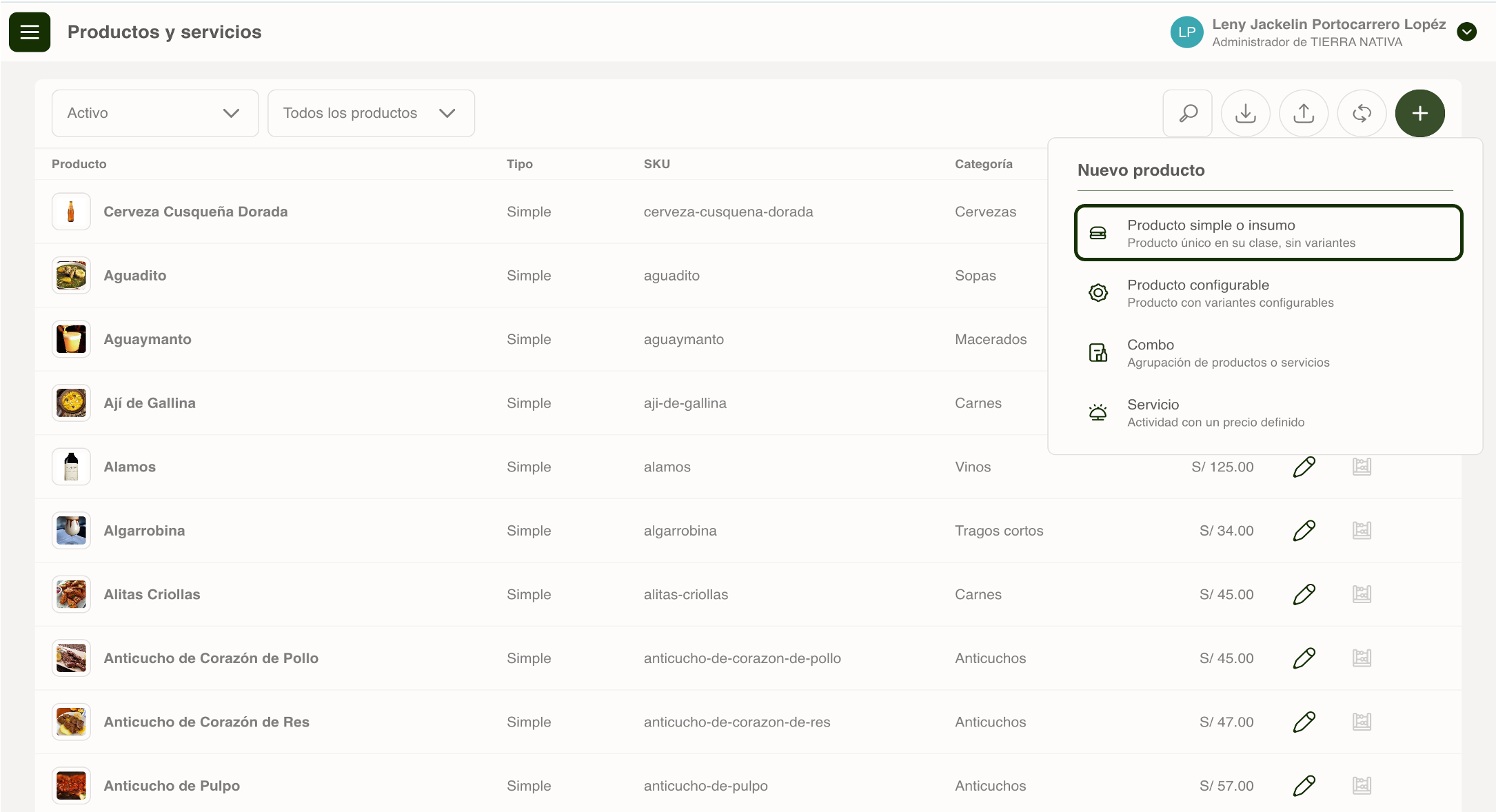Click the sync refresh icon
The height and width of the screenshot is (812, 1496).
pyautogui.click(x=1362, y=113)
